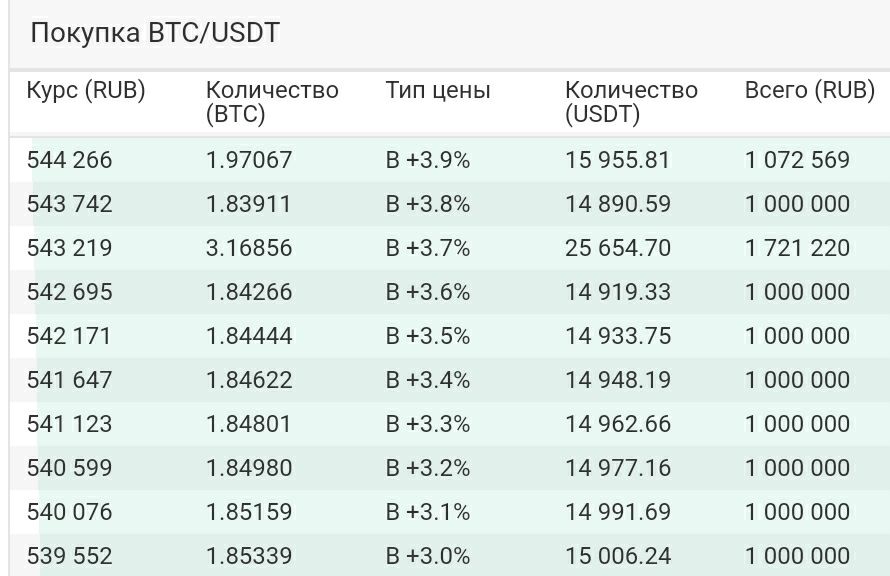Screen dimensions: 890x576
Task: Click the total 1 072 569
Action: (797, 160)
